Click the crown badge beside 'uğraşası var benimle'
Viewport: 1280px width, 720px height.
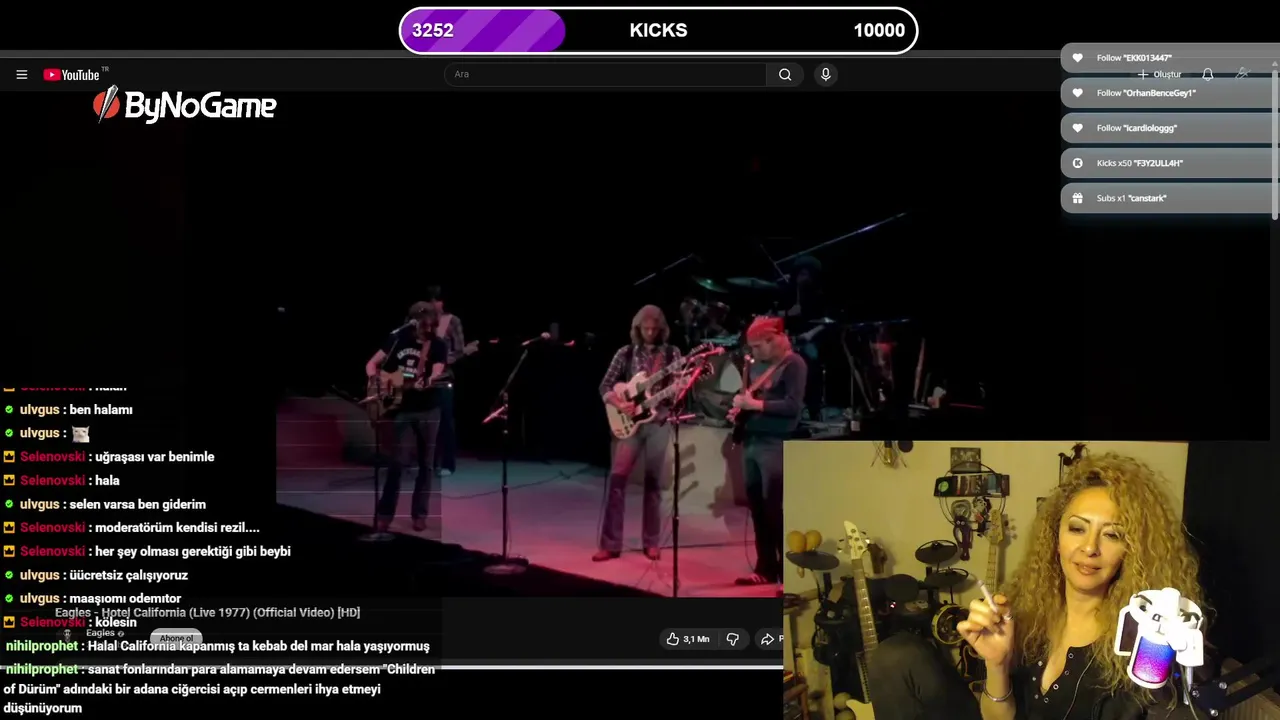pos(9,457)
